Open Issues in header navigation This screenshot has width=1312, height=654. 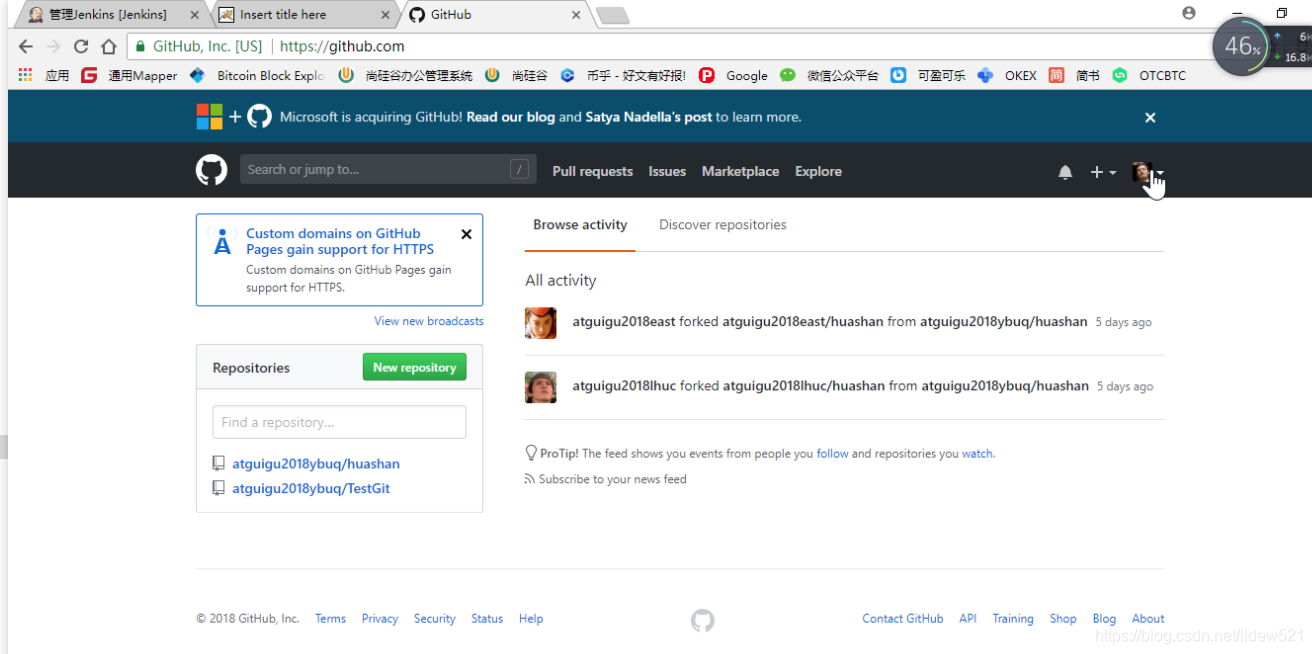(x=667, y=171)
